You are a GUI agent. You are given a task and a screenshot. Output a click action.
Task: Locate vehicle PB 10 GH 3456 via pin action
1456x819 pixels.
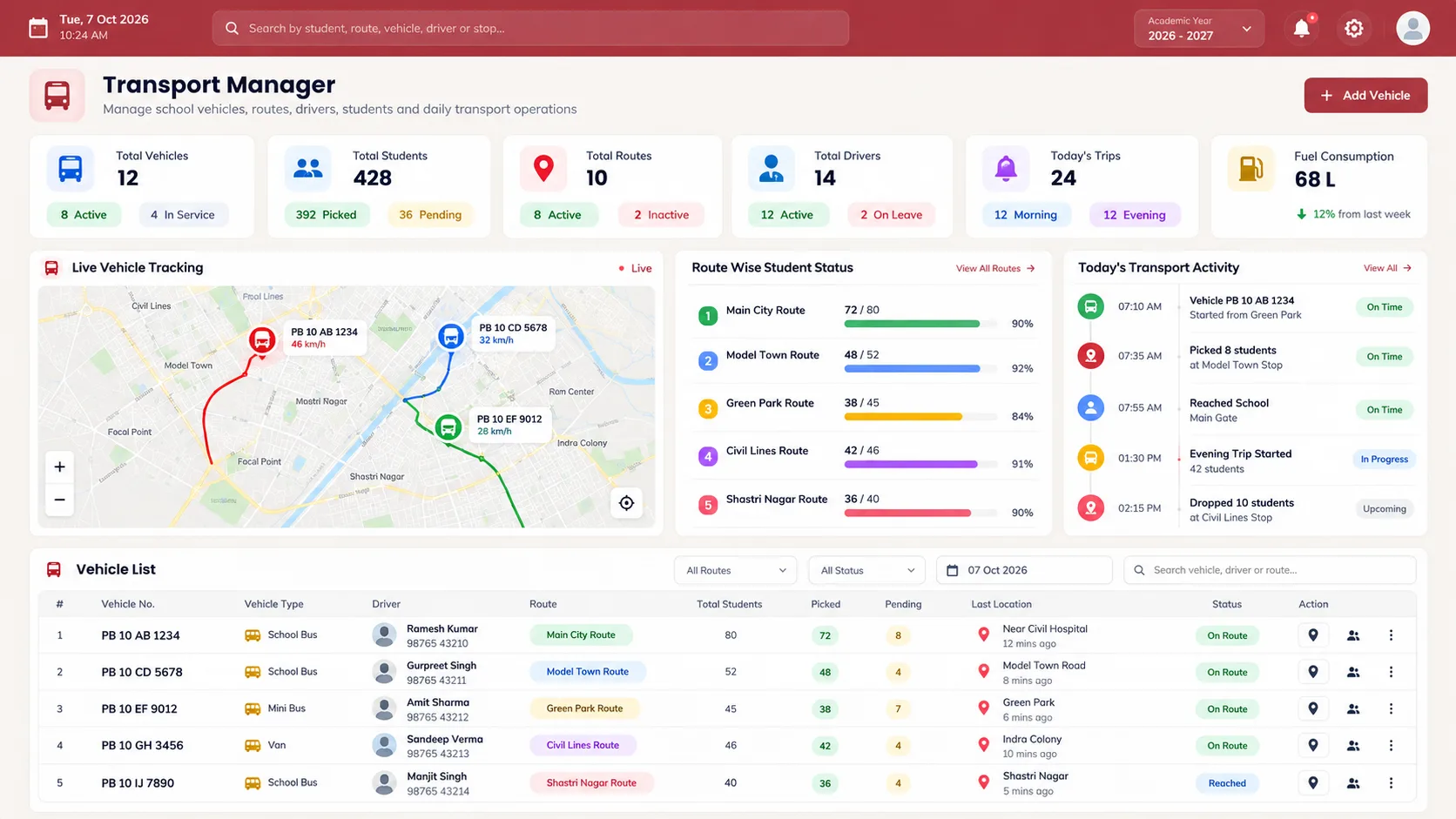[x=1313, y=745]
